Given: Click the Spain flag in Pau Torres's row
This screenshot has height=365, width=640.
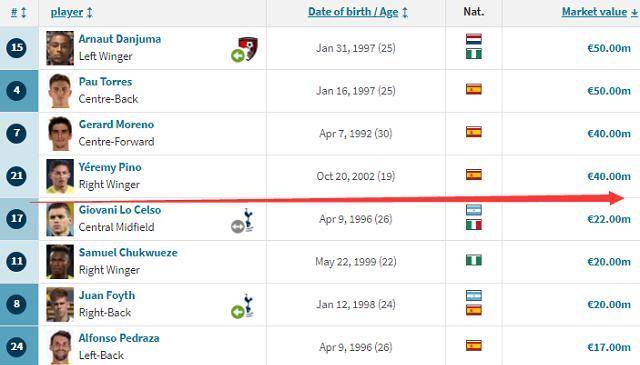Looking at the screenshot, I should point(474,89).
